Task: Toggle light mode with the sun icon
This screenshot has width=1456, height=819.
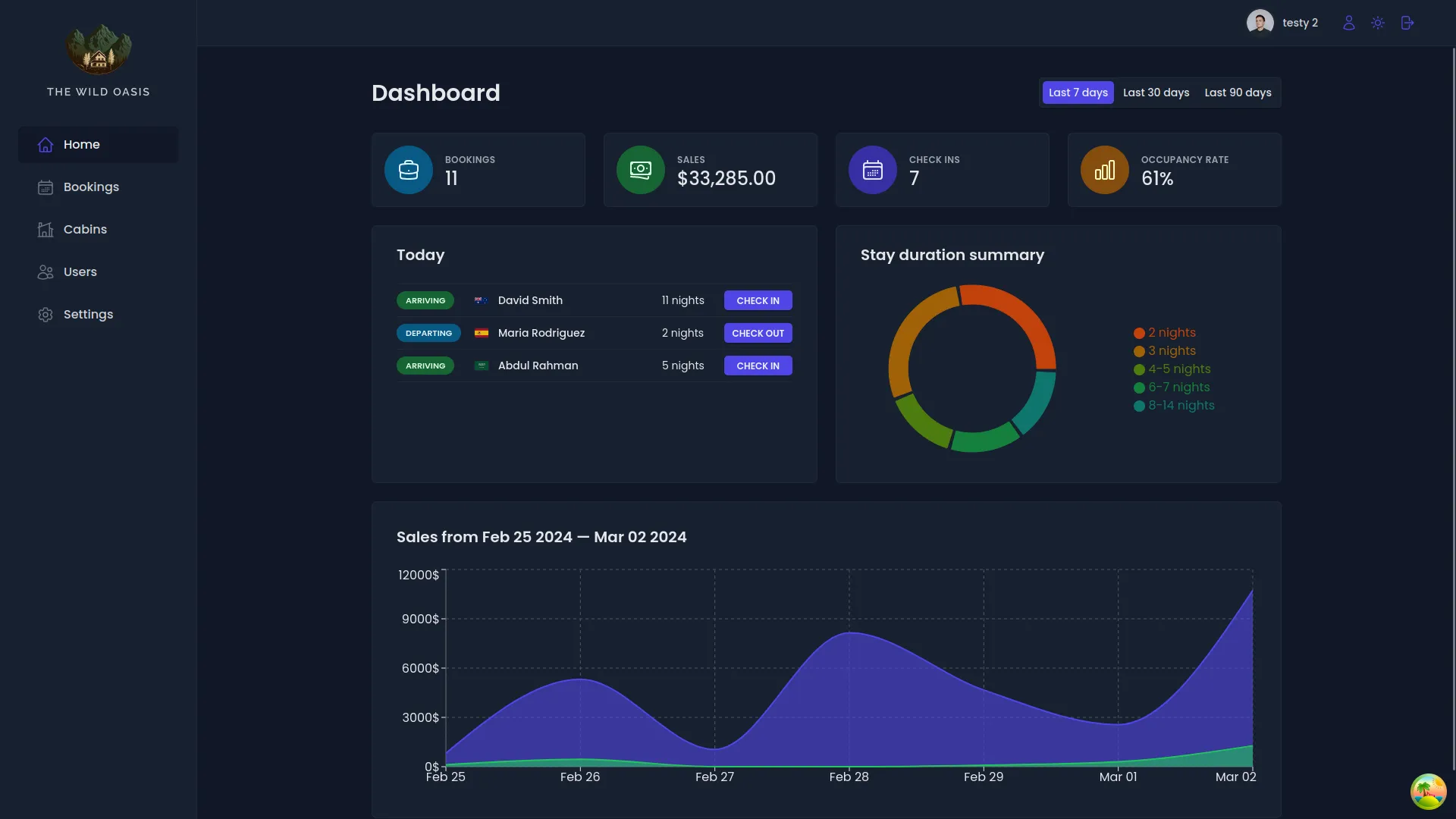Action: (x=1378, y=23)
